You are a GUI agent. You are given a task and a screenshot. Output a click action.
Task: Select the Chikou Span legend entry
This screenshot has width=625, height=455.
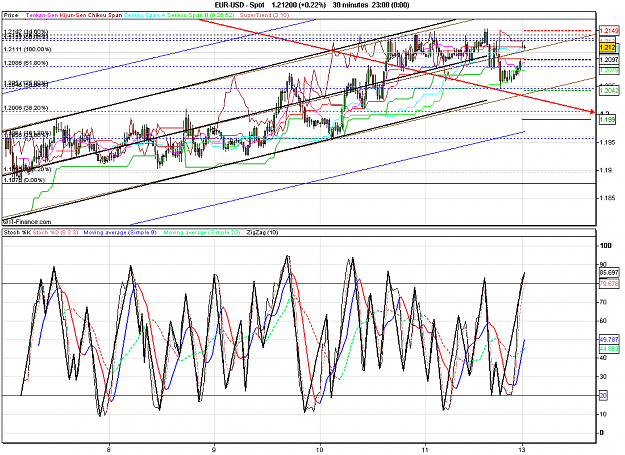pyautogui.click(x=105, y=15)
